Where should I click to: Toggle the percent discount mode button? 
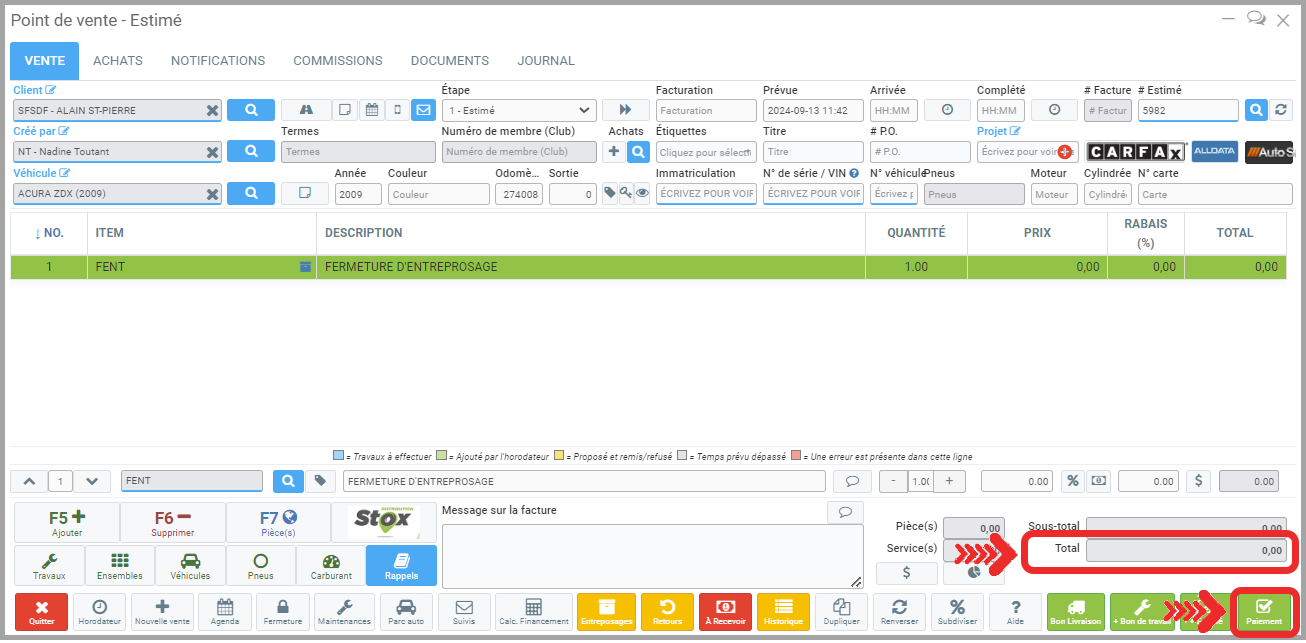(x=1072, y=481)
